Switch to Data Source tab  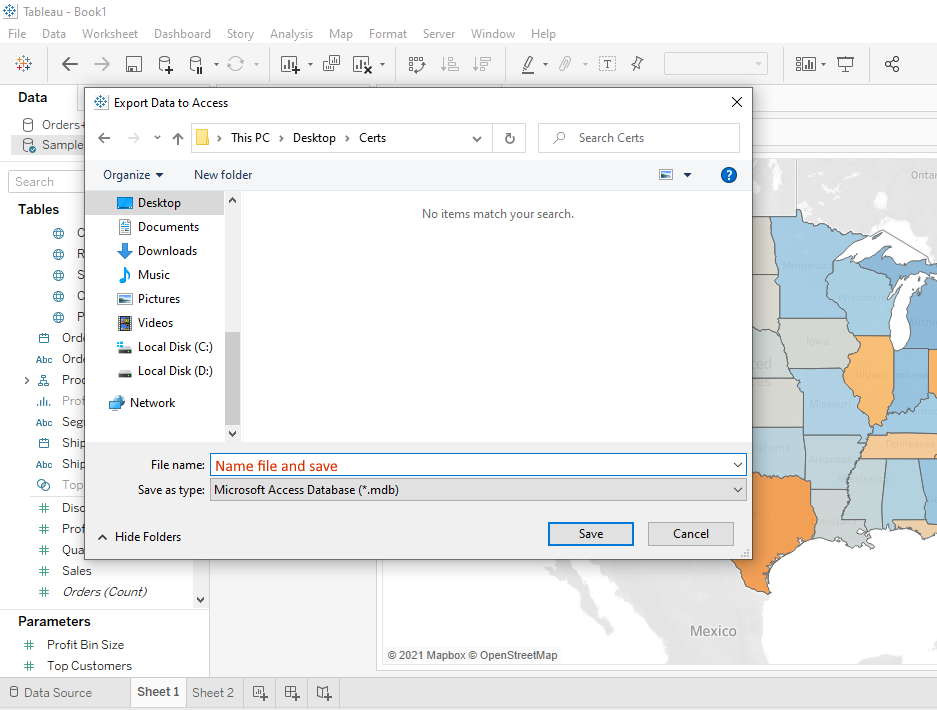(x=51, y=693)
